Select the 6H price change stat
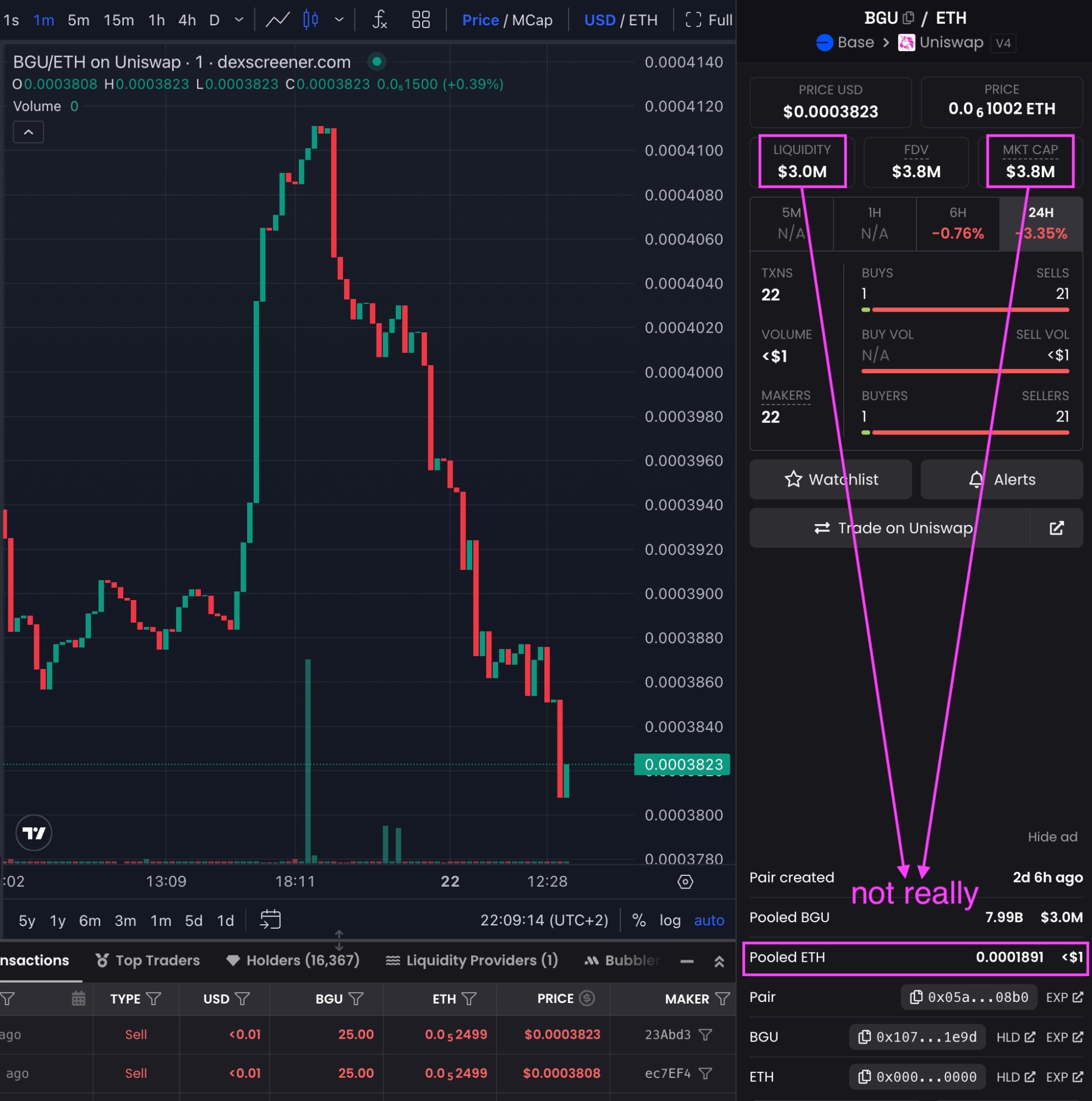1092x1101 pixels. click(957, 224)
